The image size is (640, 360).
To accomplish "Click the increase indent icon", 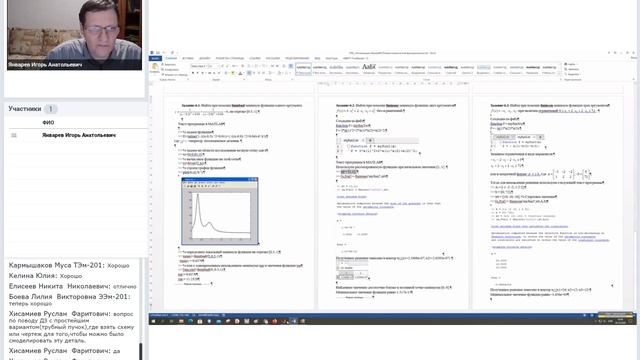I will 277,66.
